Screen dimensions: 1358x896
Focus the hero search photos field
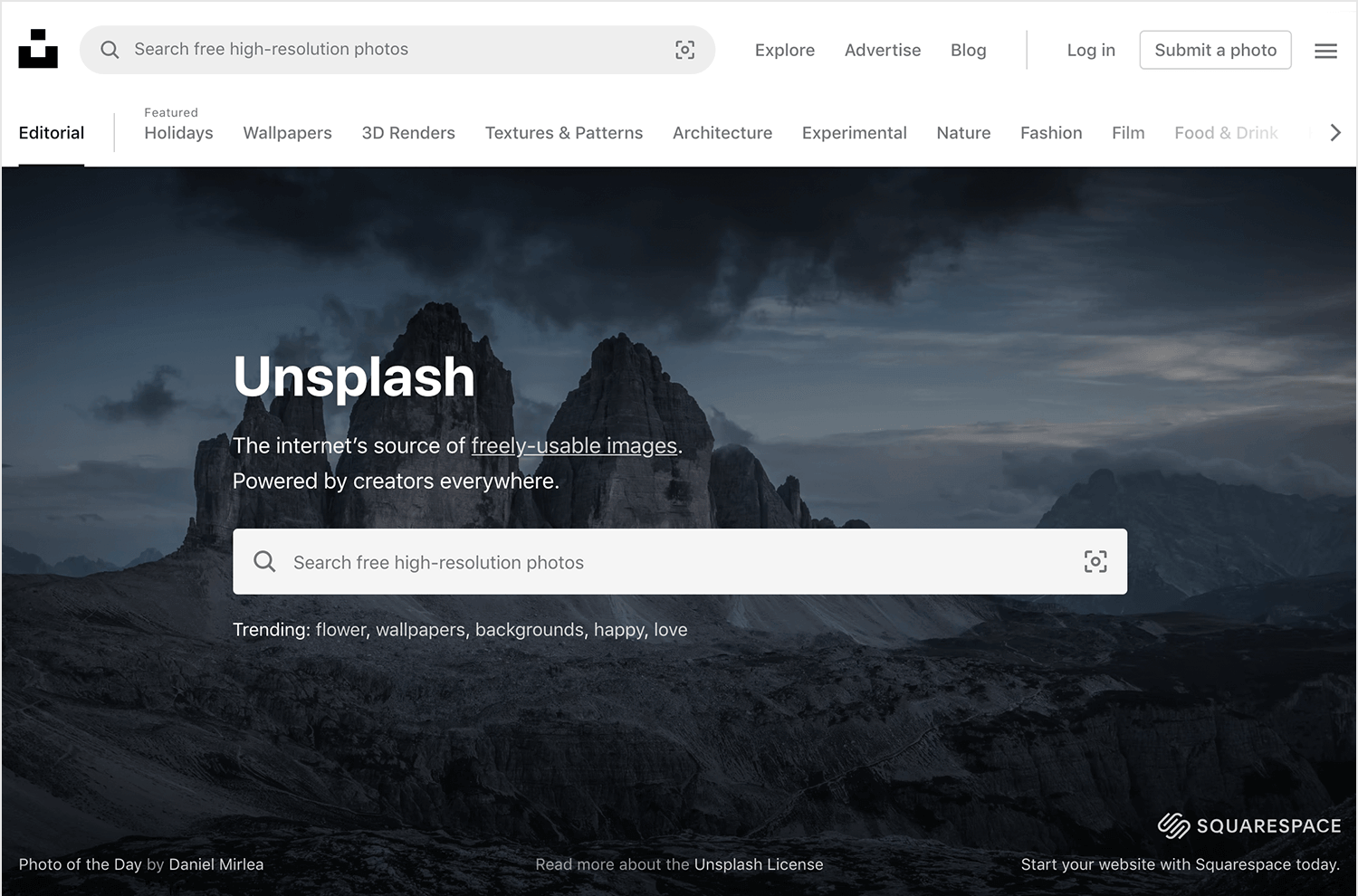pos(680,561)
